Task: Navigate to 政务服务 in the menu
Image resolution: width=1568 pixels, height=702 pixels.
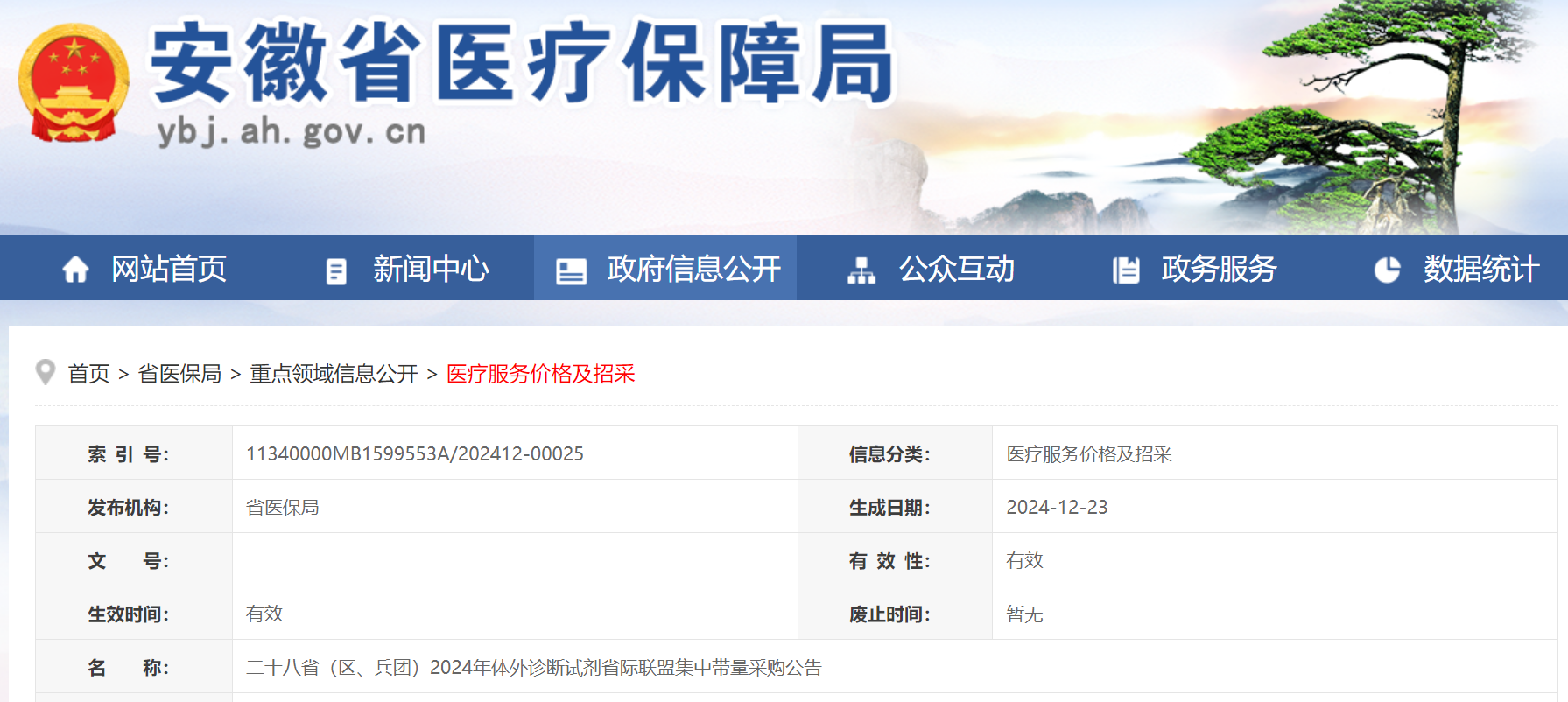Action: tap(1219, 269)
